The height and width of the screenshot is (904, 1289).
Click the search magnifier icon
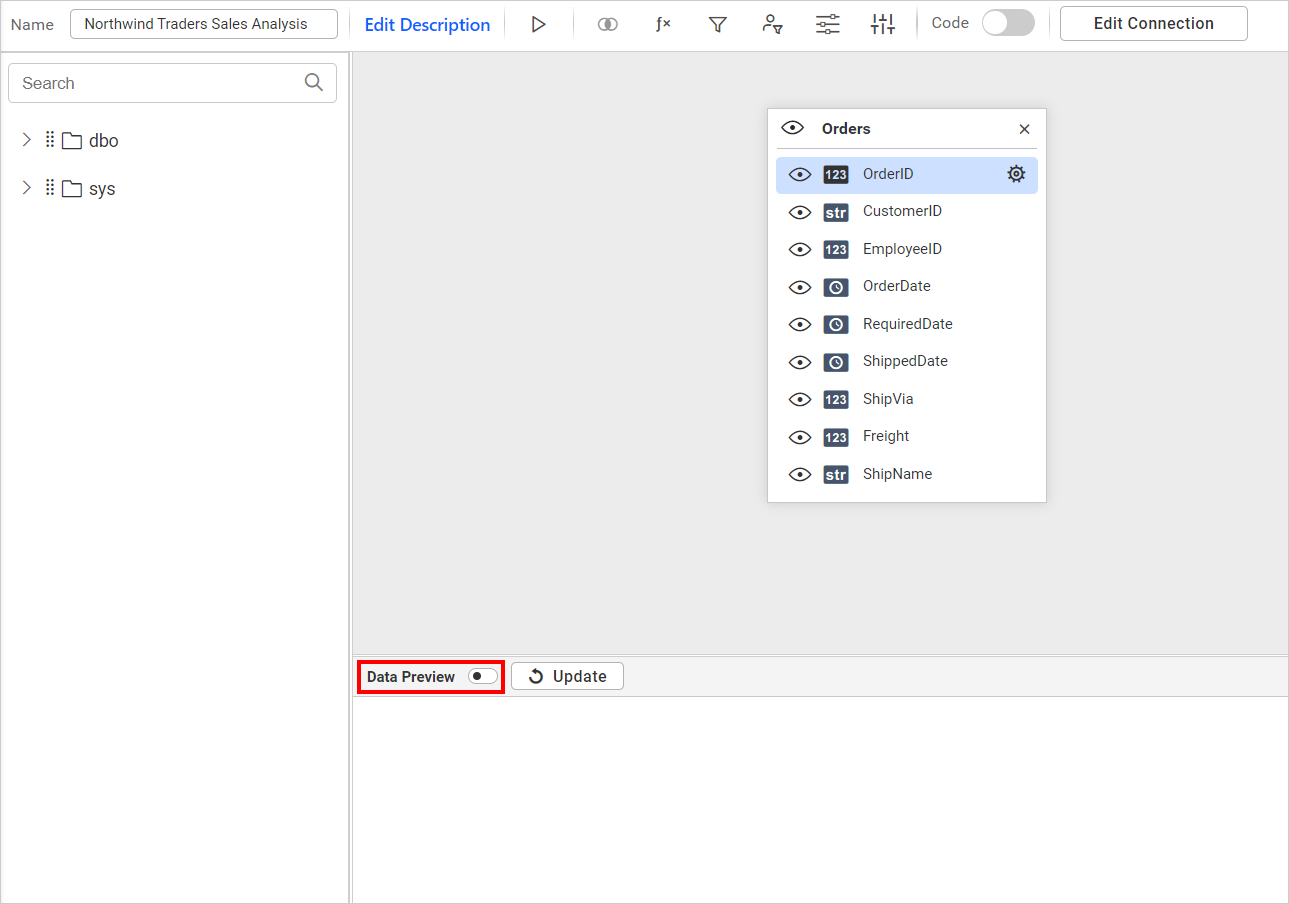pos(314,83)
